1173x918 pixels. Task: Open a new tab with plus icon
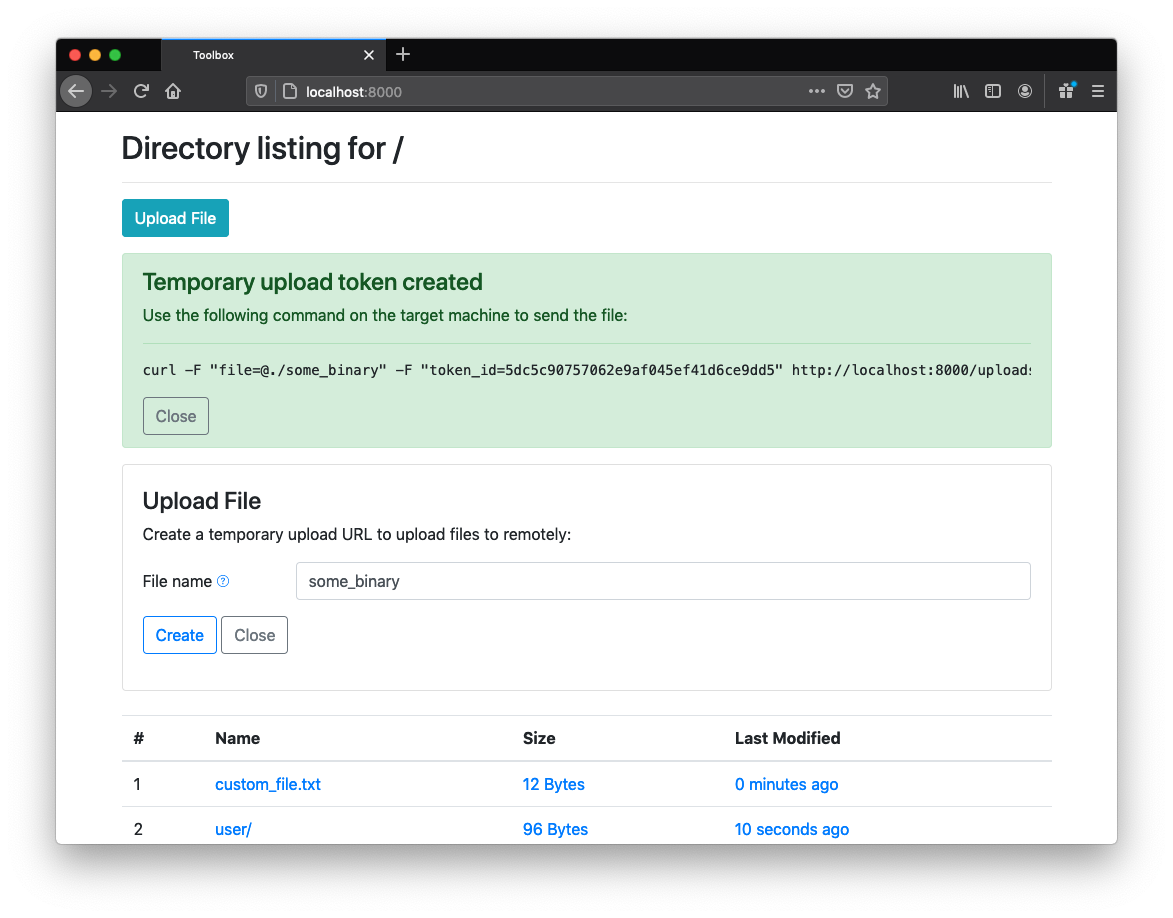click(x=402, y=54)
